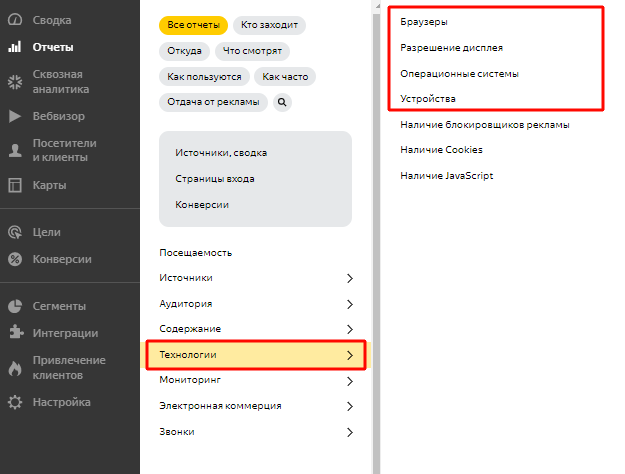
Task: Open Наличие блокировщиков рекламы report
Action: [485, 125]
